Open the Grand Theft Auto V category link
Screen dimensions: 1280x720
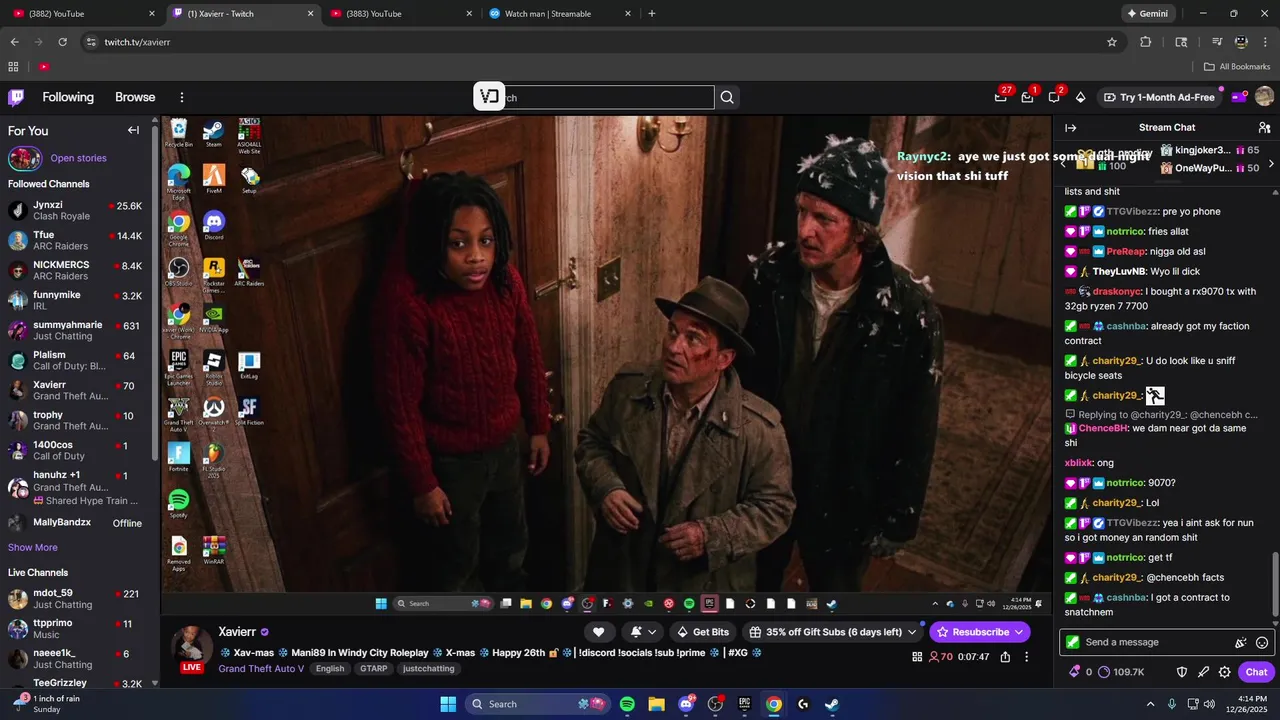(261, 668)
